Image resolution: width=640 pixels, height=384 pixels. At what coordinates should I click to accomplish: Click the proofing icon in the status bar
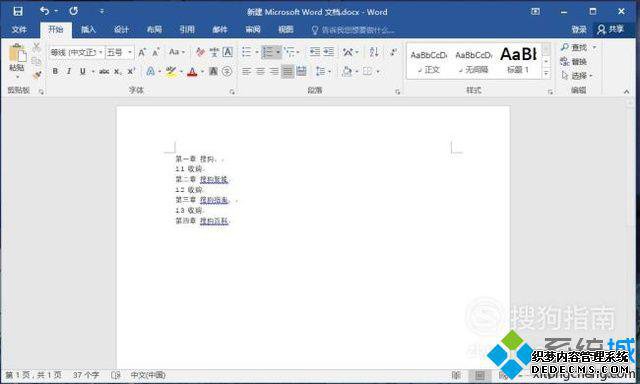[116, 375]
